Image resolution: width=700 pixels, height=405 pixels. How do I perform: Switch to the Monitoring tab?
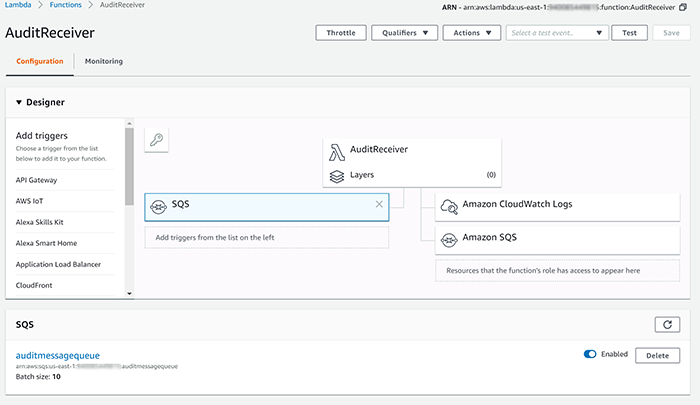[104, 61]
